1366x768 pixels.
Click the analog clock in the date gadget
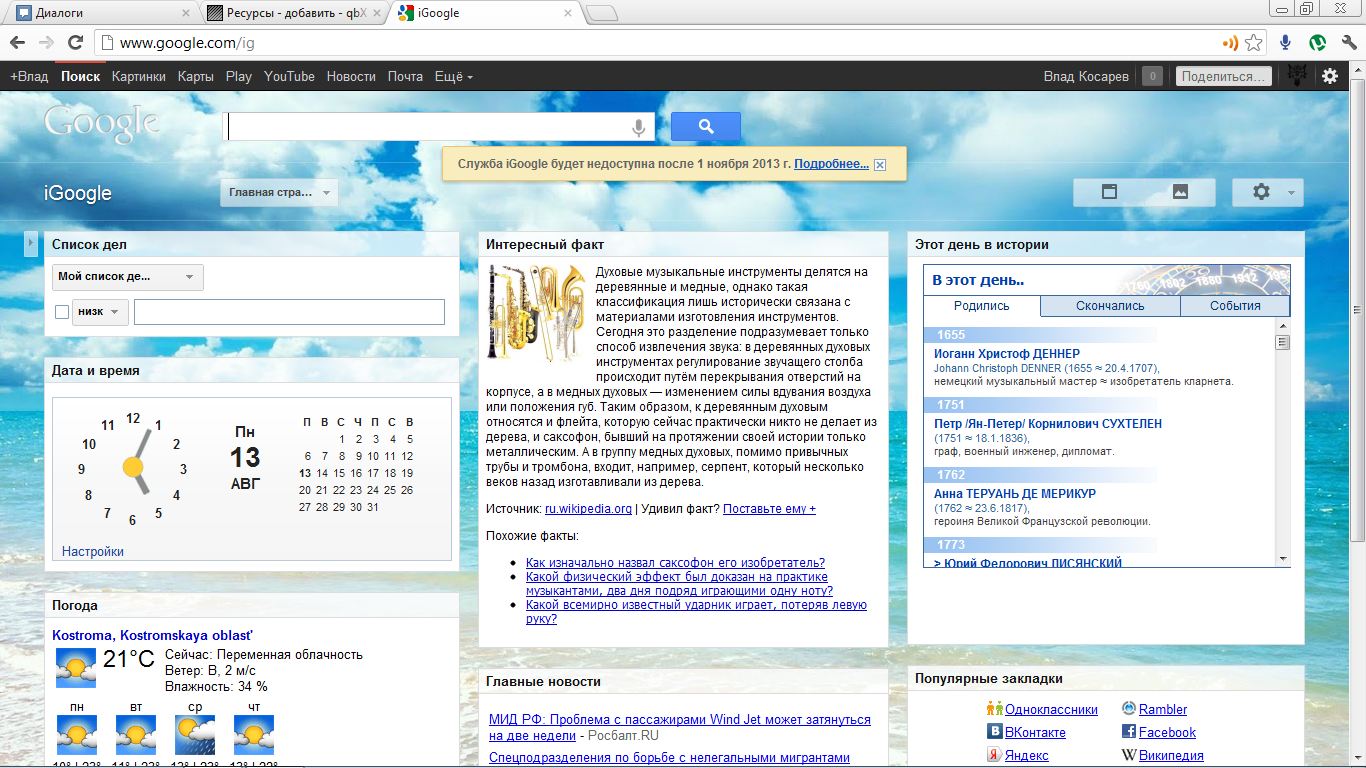tap(133, 466)
